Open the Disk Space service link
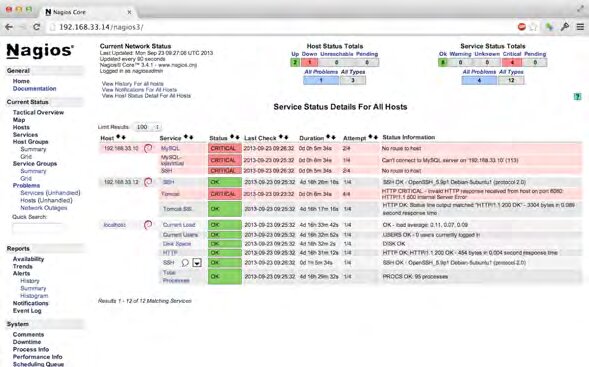589x367 pixels. (177, 244)
